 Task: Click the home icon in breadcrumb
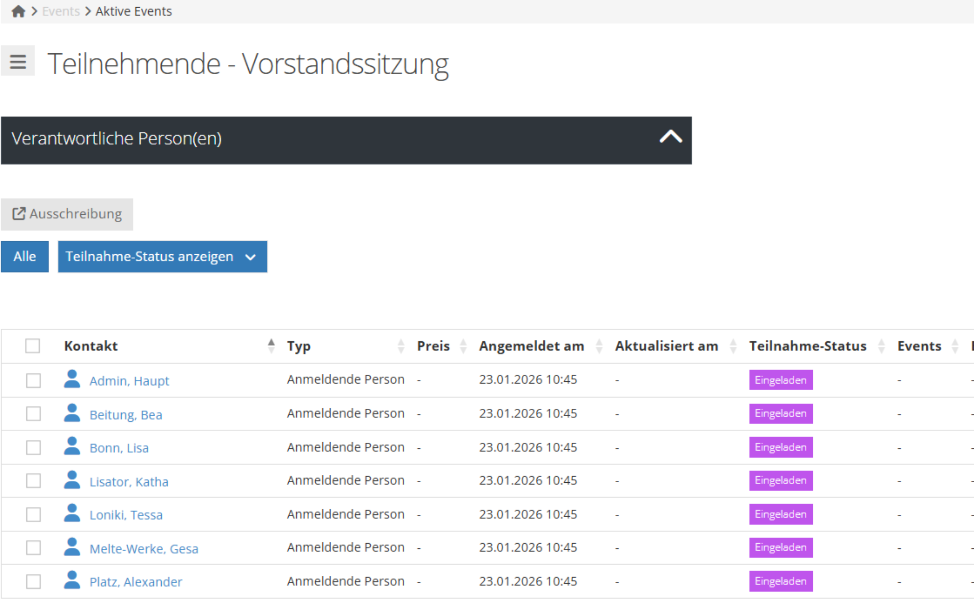[x=18, y=12]
